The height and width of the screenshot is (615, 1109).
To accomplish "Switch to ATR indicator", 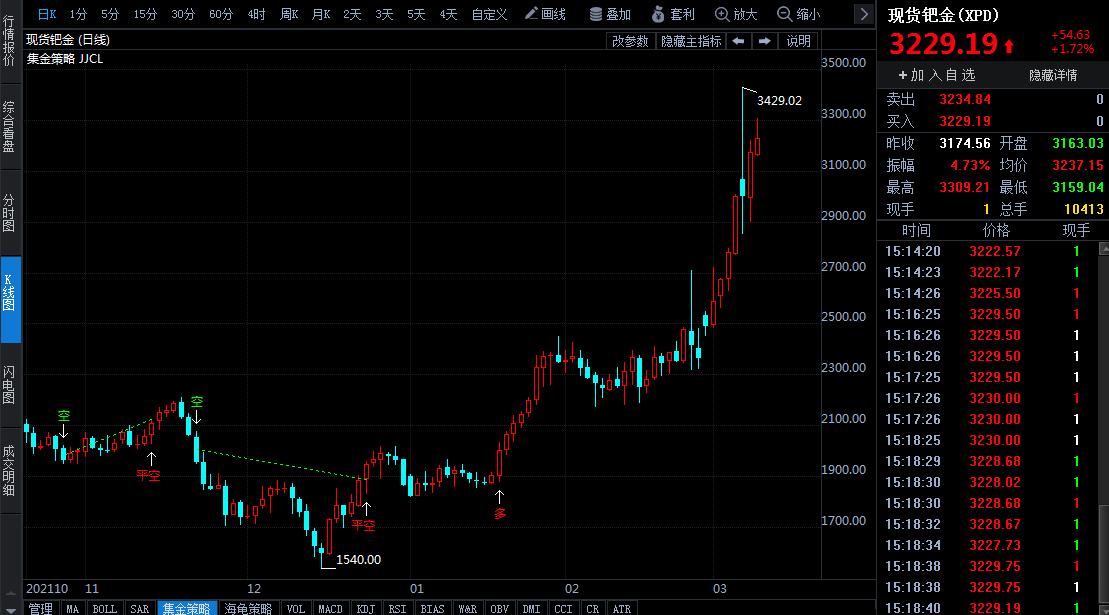I will tap(622, 609).
